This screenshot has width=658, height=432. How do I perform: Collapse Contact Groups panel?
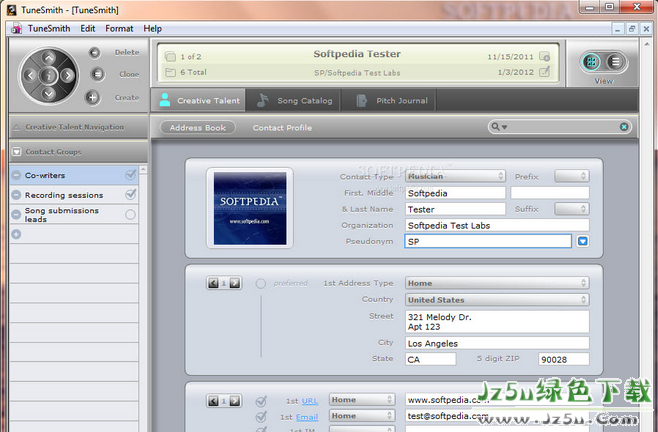pyautogui.click(x=16, y=152)
